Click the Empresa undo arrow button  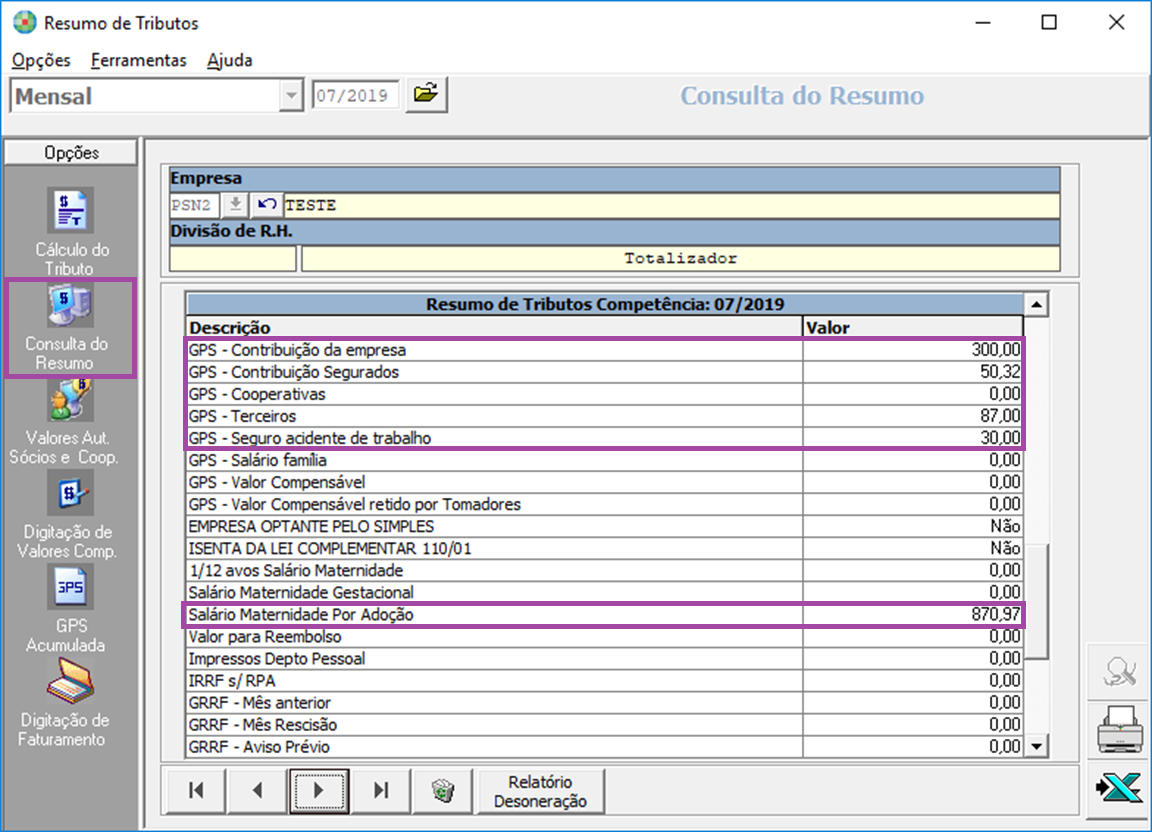point(267,204)
